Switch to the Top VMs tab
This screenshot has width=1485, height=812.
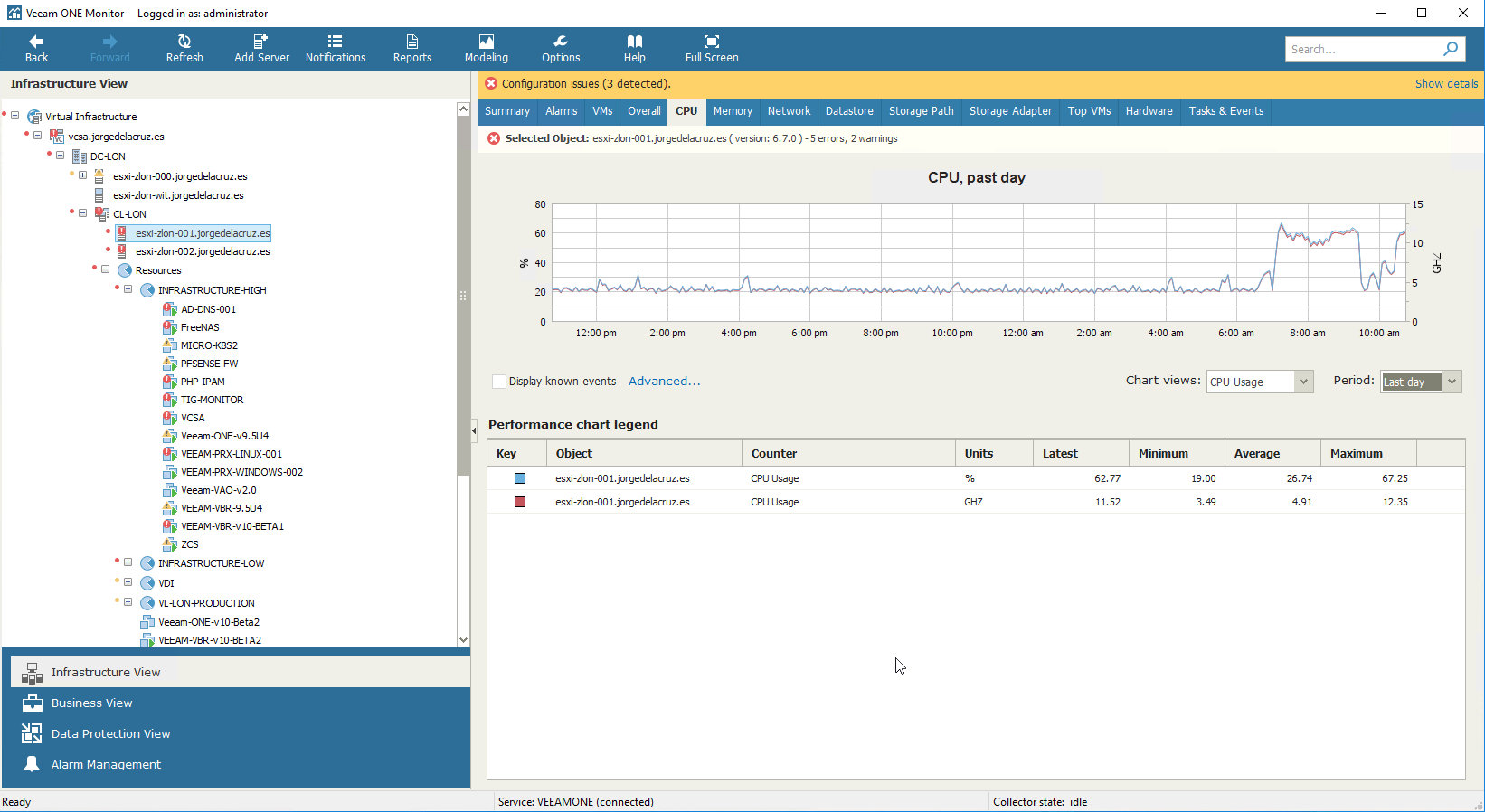pos(1089,111)
